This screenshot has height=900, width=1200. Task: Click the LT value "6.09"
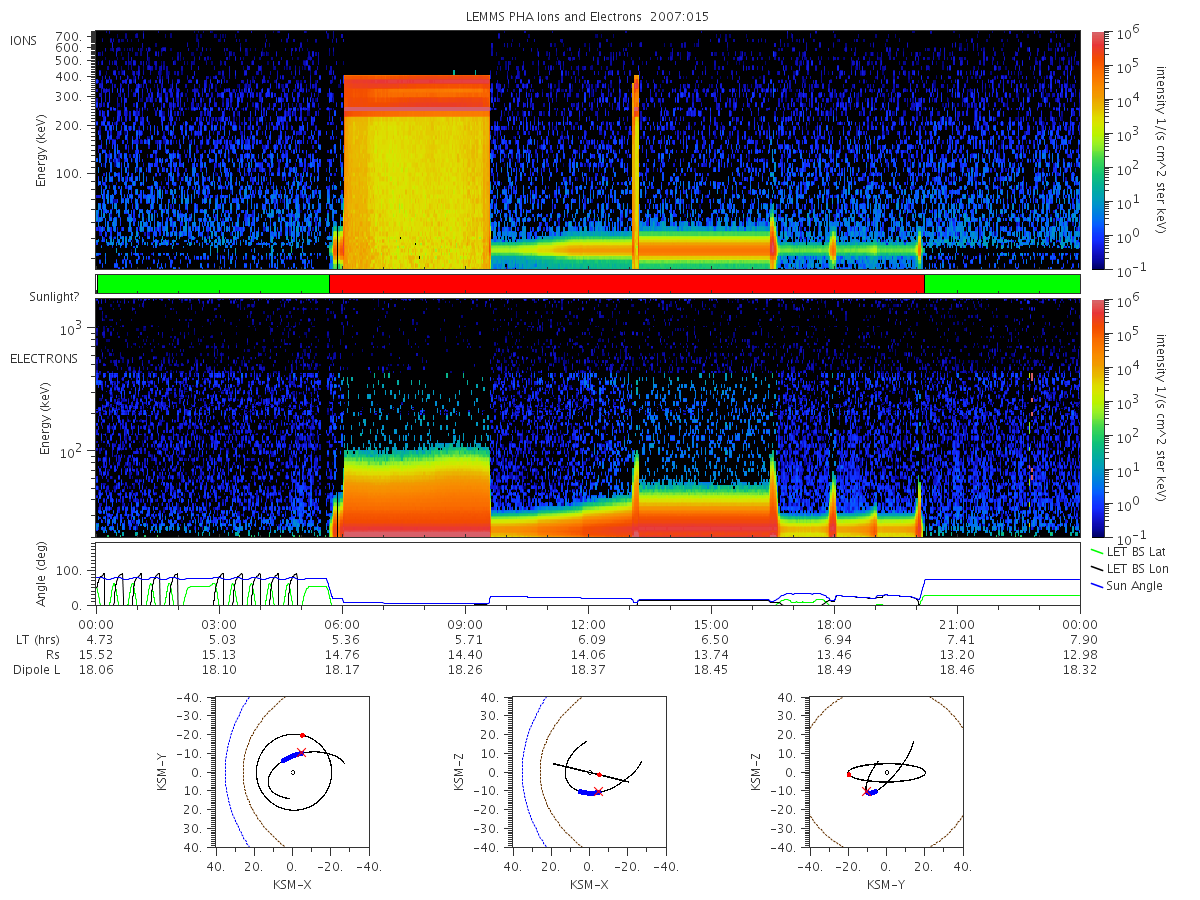click(x=588, y=638)
